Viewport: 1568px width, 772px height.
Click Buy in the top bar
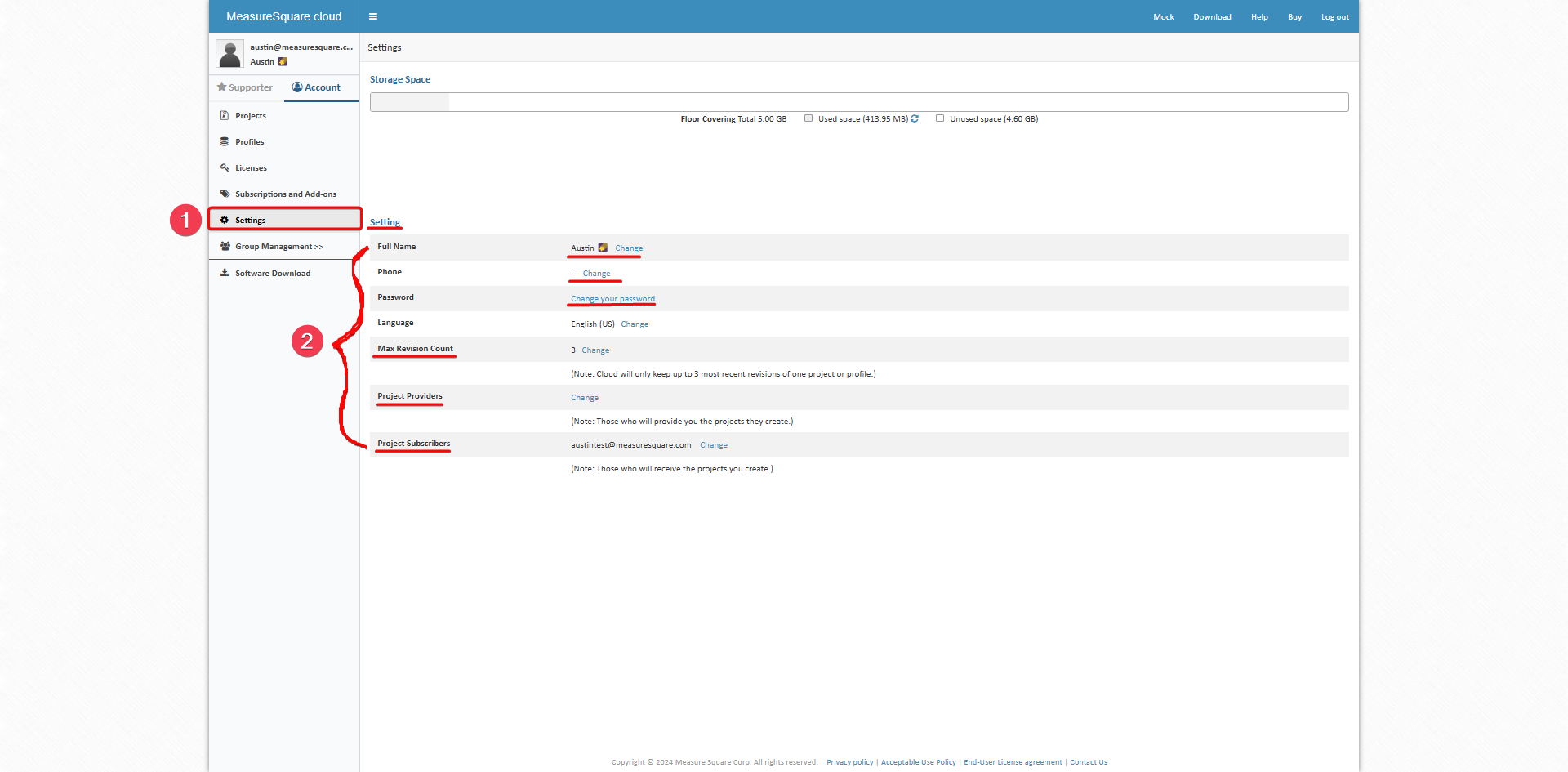pyautogui.click(x=1294, y=17)
